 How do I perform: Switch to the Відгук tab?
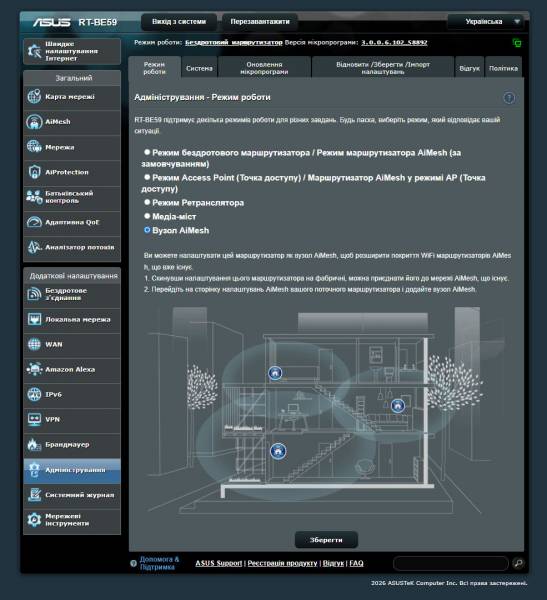tap(469, 68)
